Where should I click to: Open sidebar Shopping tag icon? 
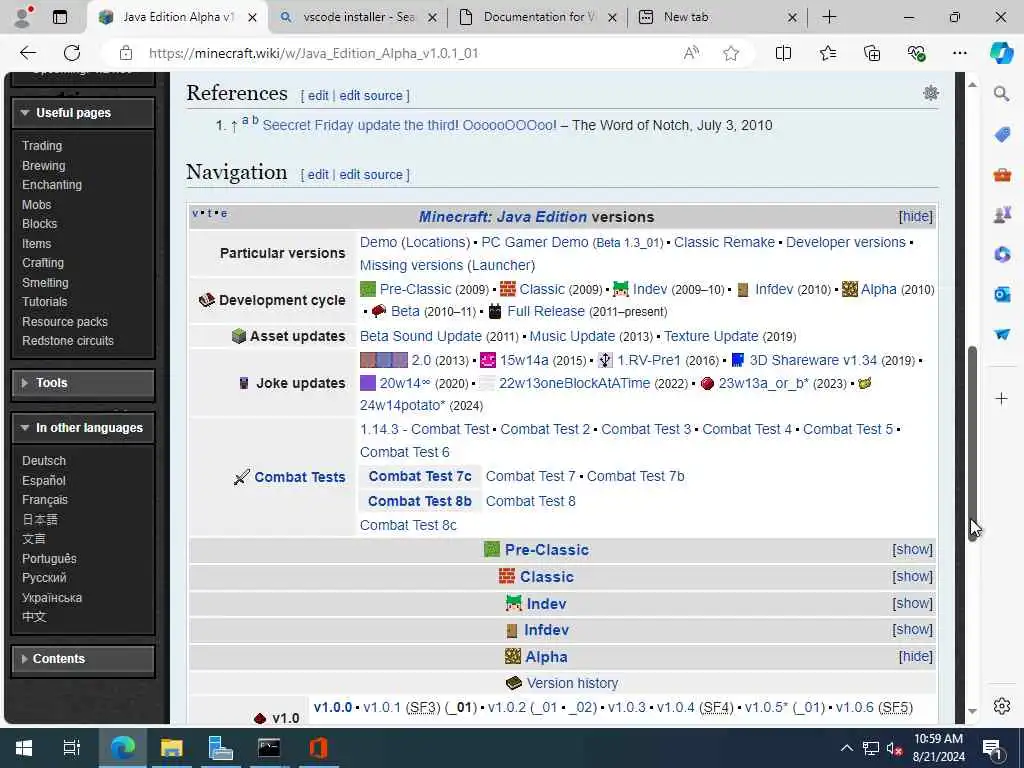click(1002, 135)
